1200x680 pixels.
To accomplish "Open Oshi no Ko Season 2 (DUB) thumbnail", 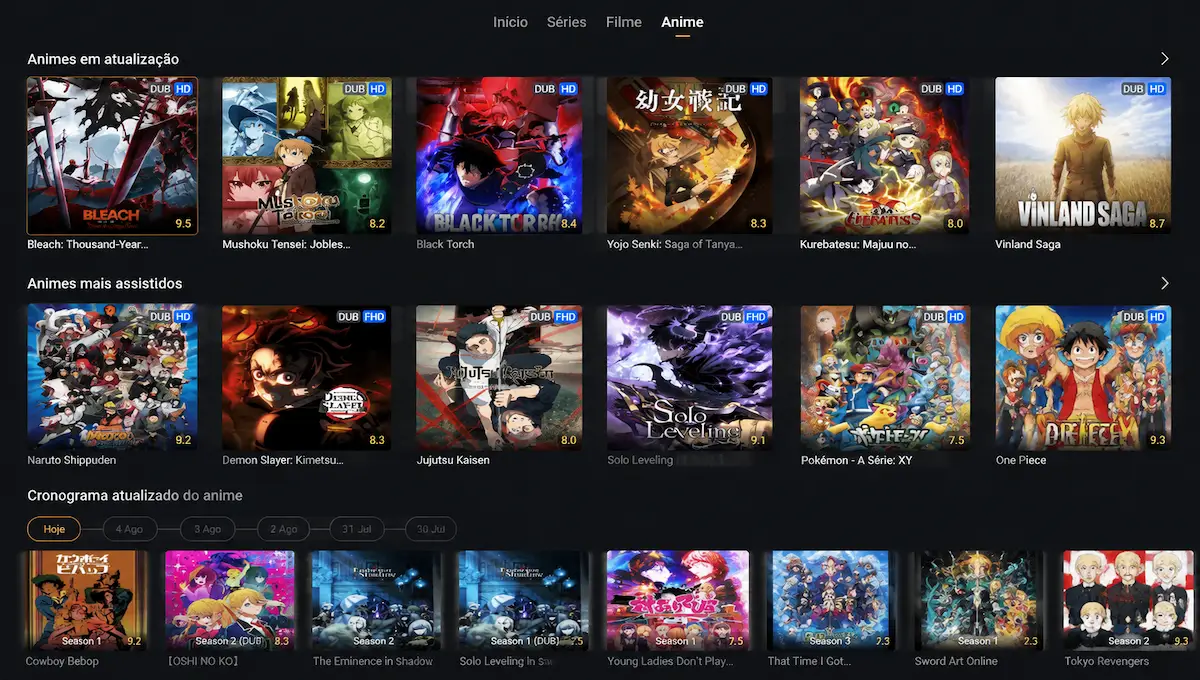I will pos(229,600).
